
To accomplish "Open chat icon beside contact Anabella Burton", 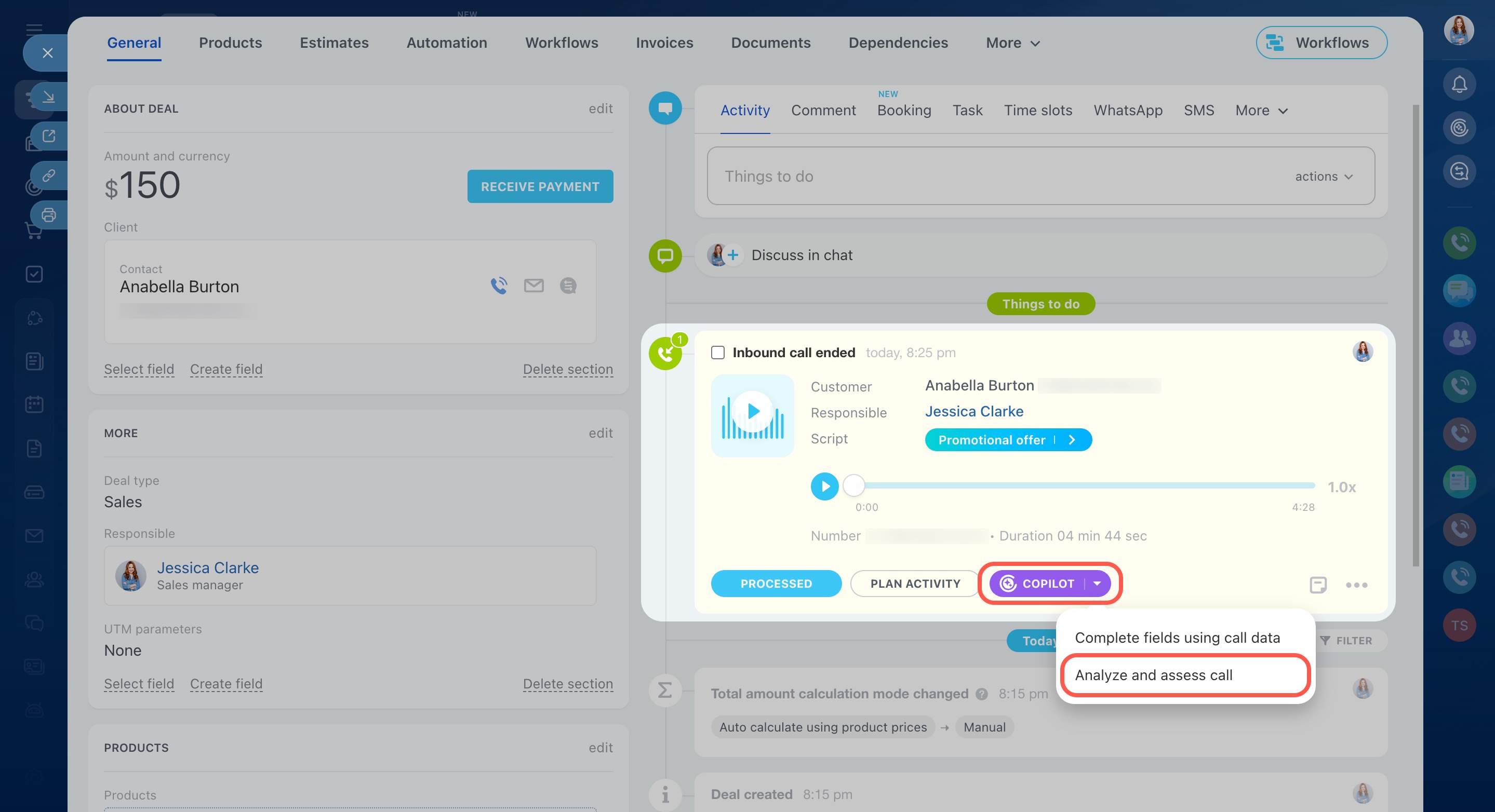I will click(568, 286).
